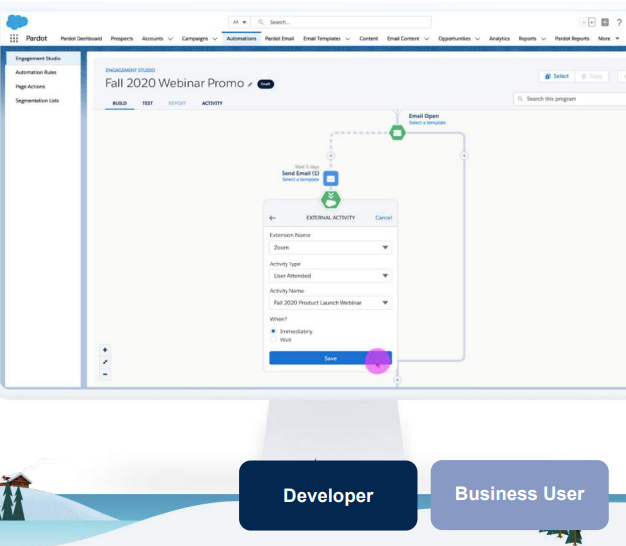Open the Pardot Dashboard nav tab
This screenshot has height=546, width=626.
(x=81, y=39)
